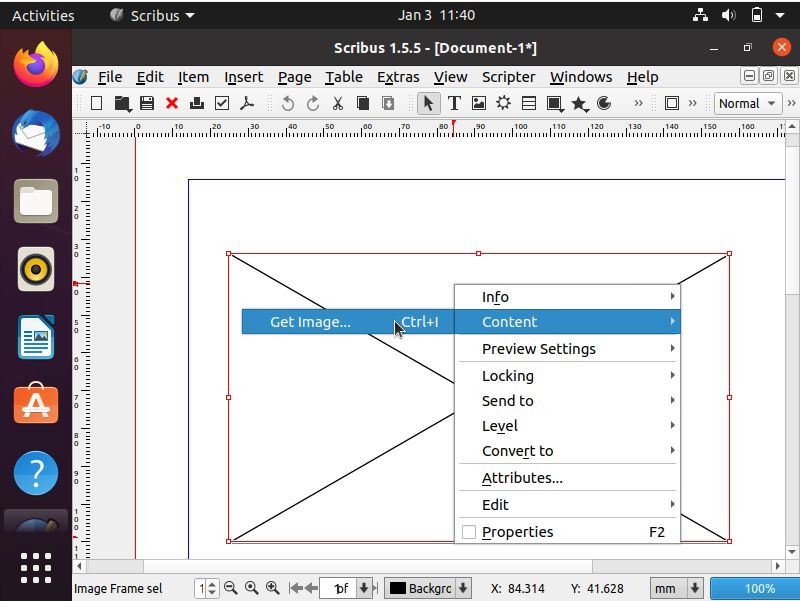800x601 pixels.
Task: Open the Extras menu
Action: (398, 77)
